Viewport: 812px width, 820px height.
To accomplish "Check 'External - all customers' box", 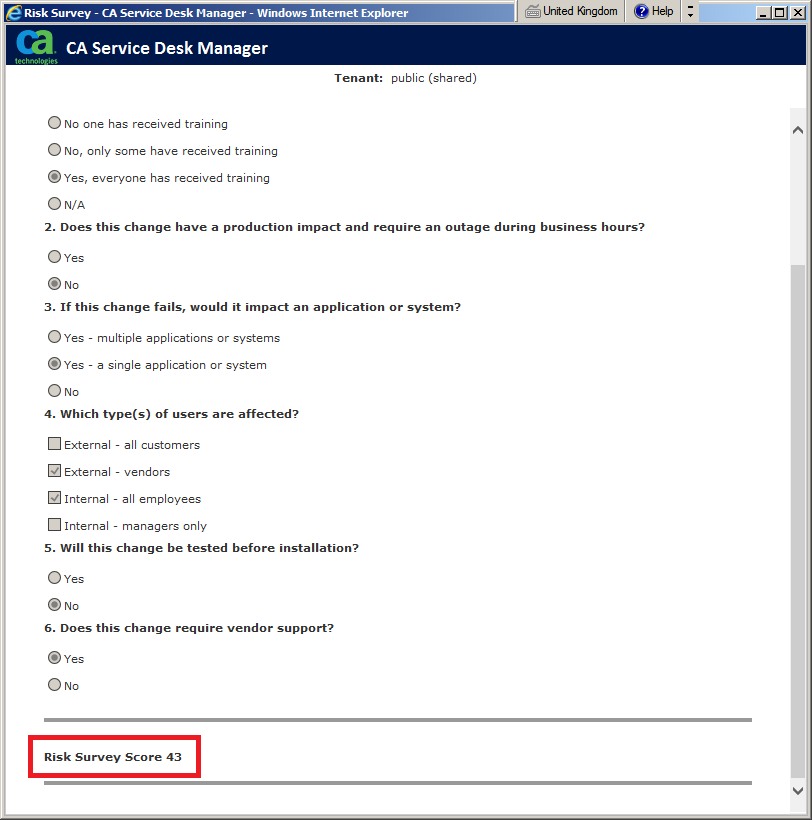I will click(54, 444).
